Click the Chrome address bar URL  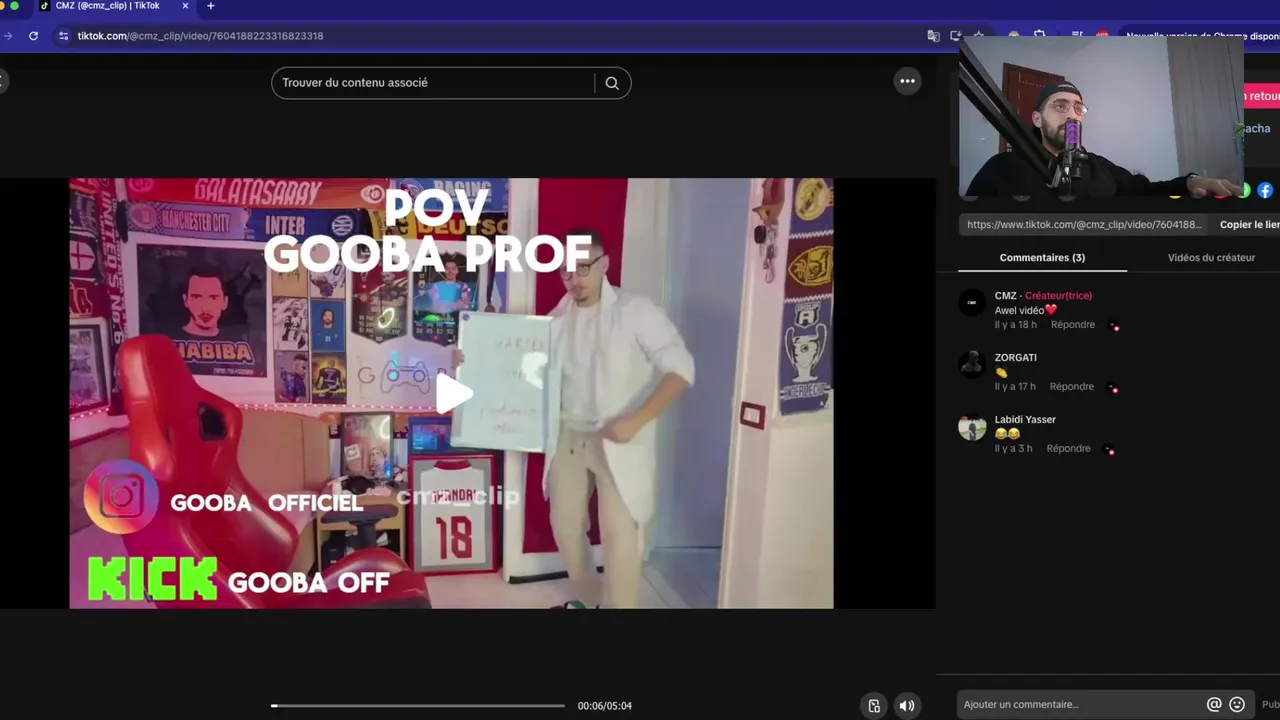pos(200,36)
